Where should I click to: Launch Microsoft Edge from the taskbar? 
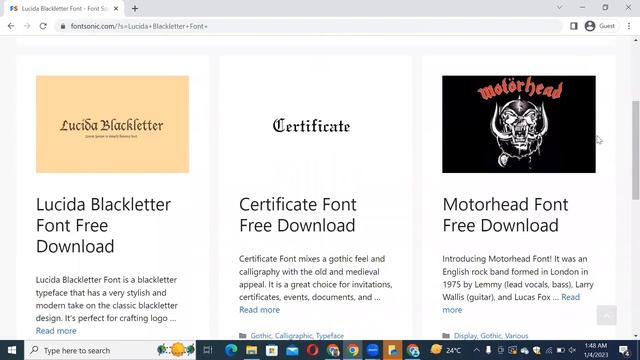click(231, 350)
